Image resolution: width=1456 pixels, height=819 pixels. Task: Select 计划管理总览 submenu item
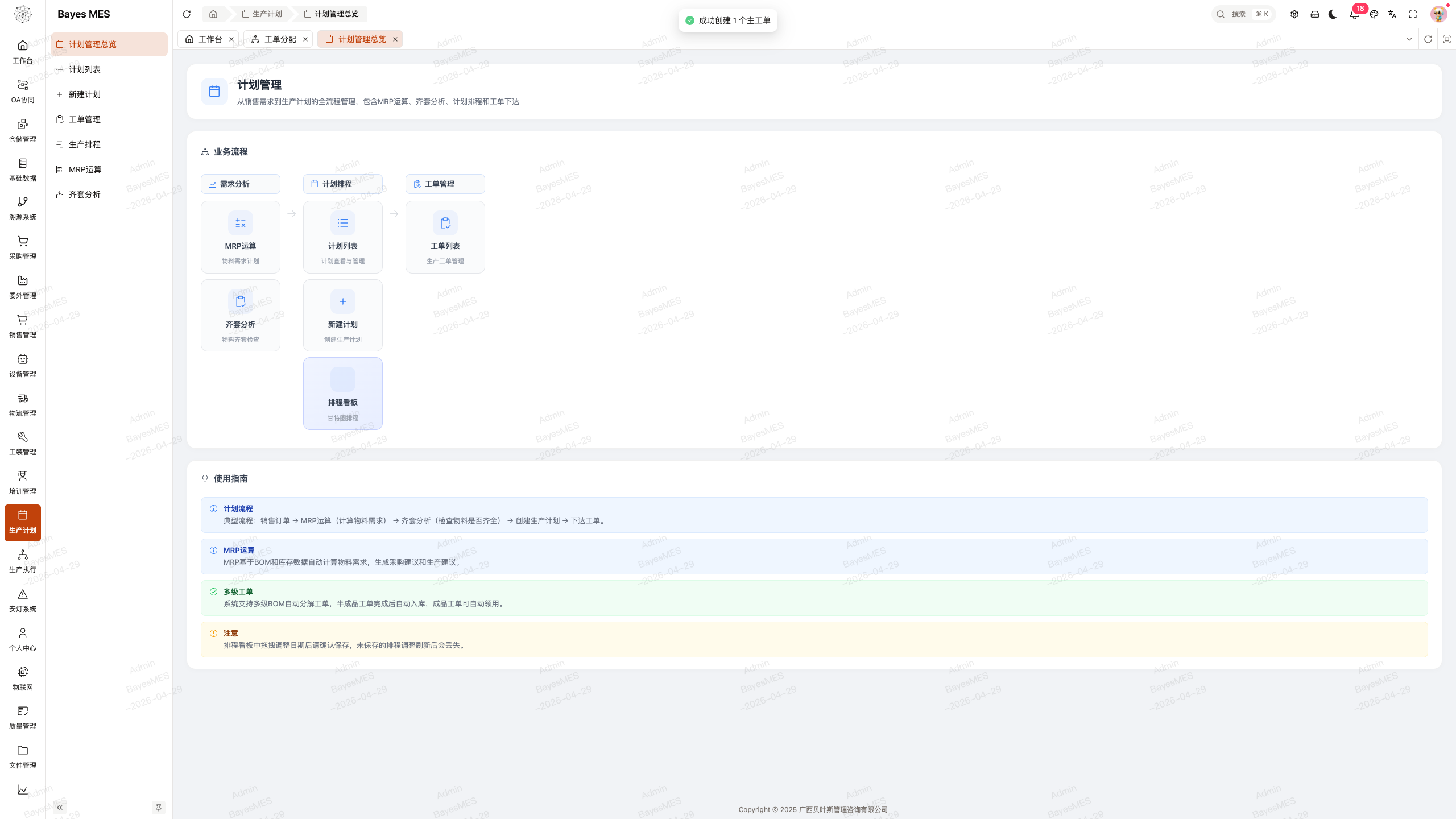pos(109,44)
